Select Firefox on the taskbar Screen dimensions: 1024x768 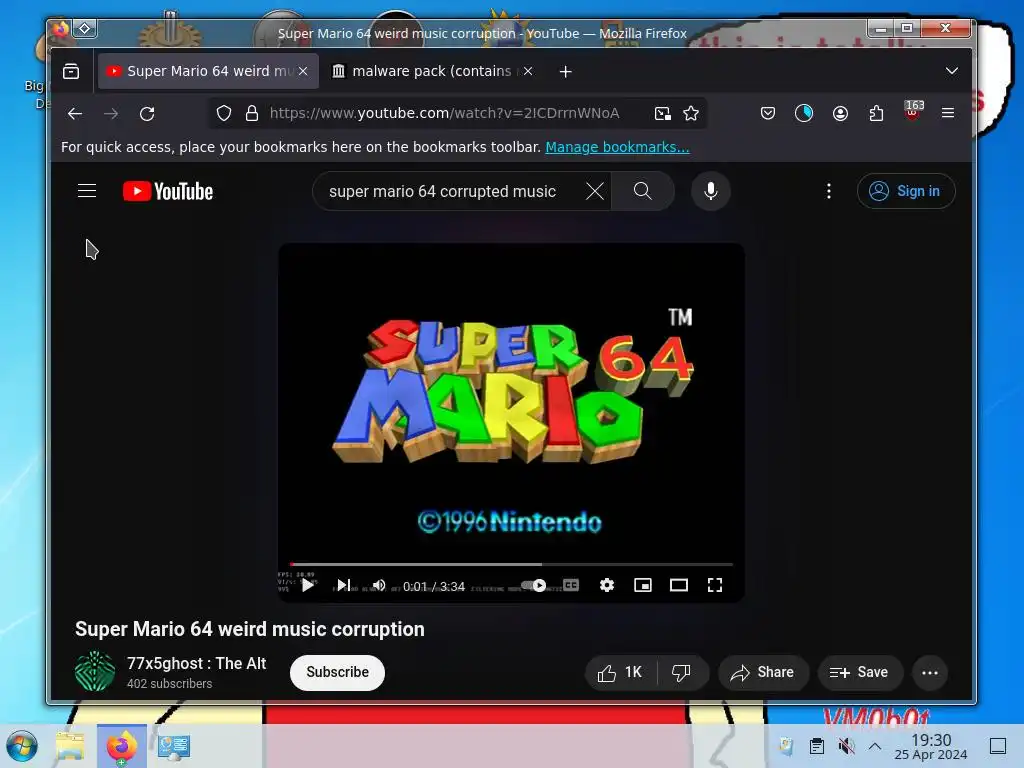click(122, 746)
